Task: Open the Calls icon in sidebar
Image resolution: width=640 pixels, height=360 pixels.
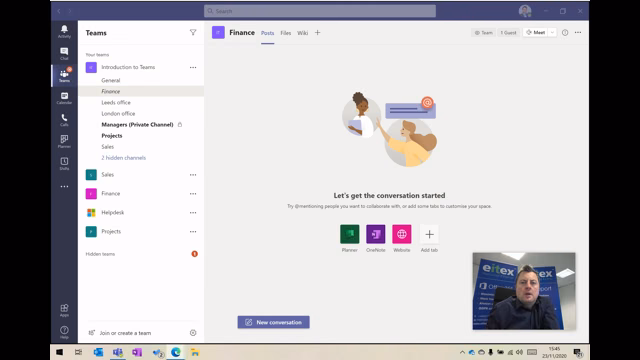Action: pos(64,120)
